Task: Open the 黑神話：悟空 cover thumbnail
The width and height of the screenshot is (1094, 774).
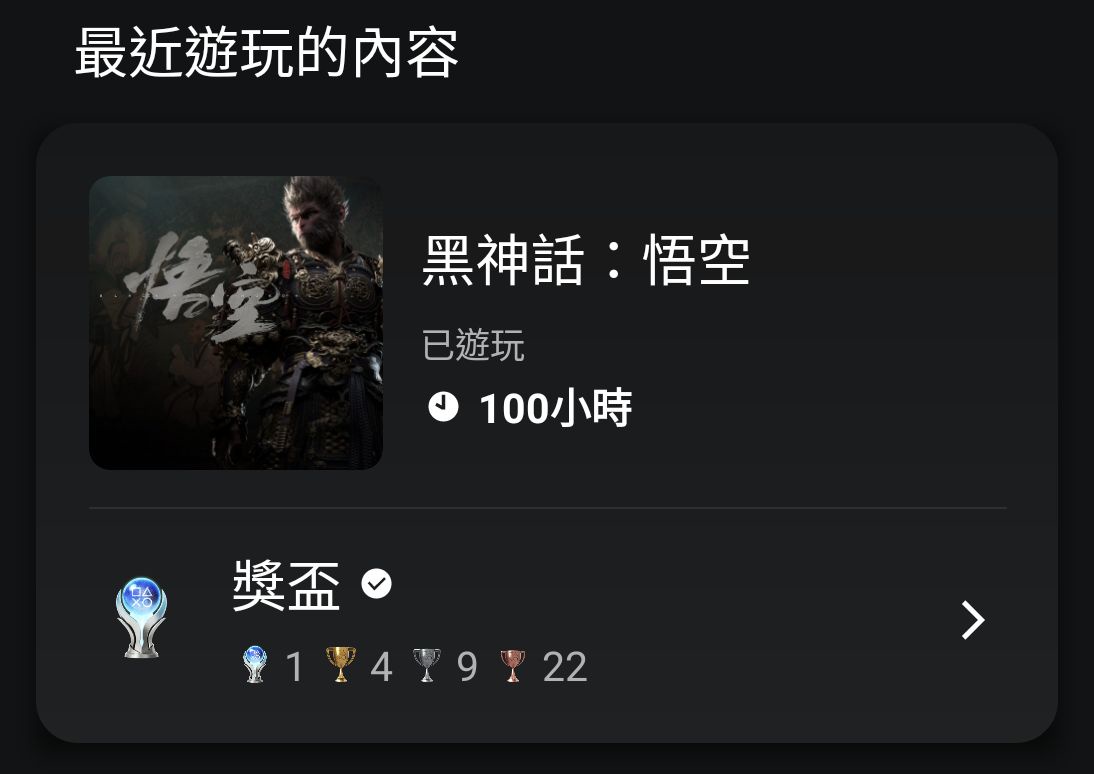Action: [x=236, y=322]
